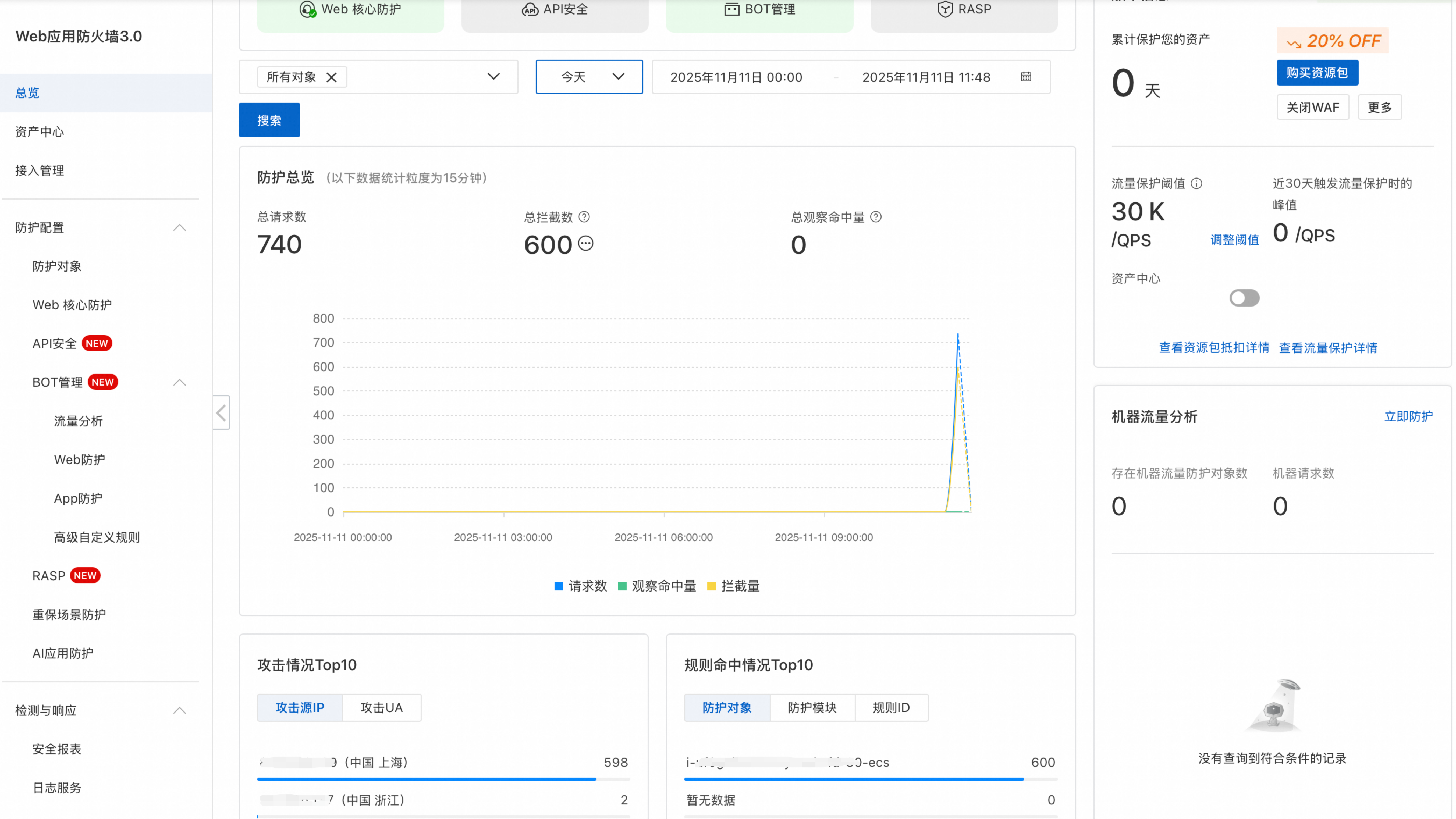Collapse the sidebar with the arrow handle
The width and height of the screenshot is (1456, 819).
pos(221,413)
